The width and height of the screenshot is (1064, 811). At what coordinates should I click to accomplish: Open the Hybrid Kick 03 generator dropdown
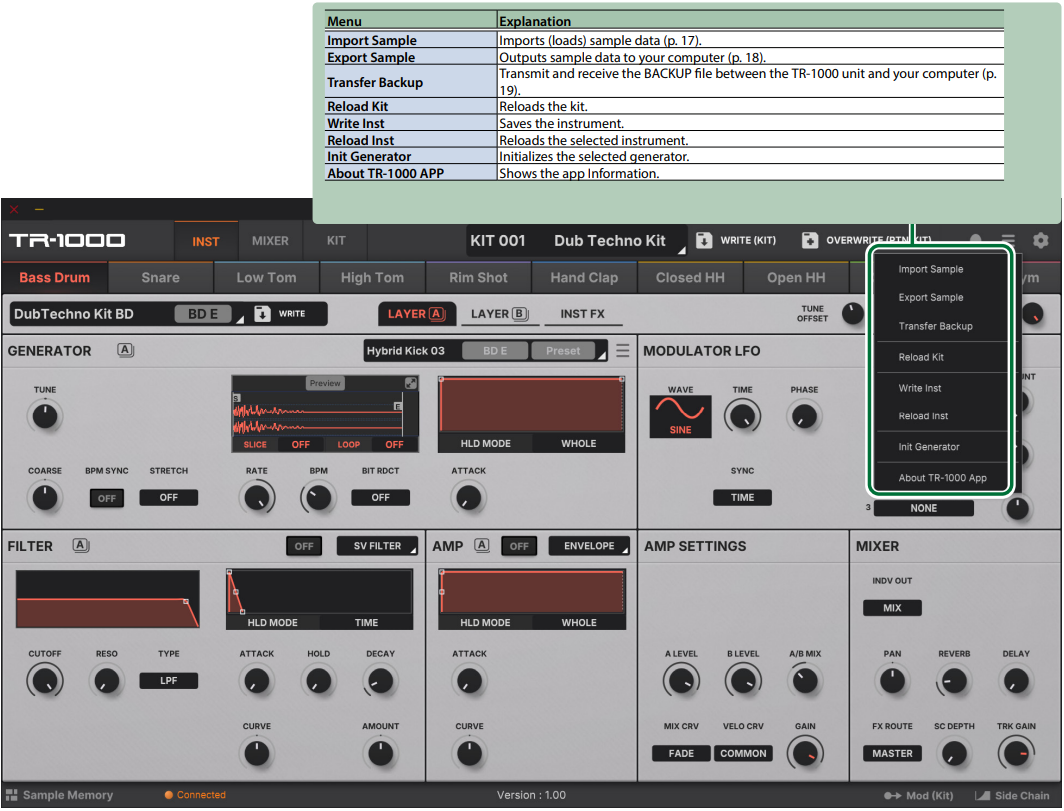486,351
